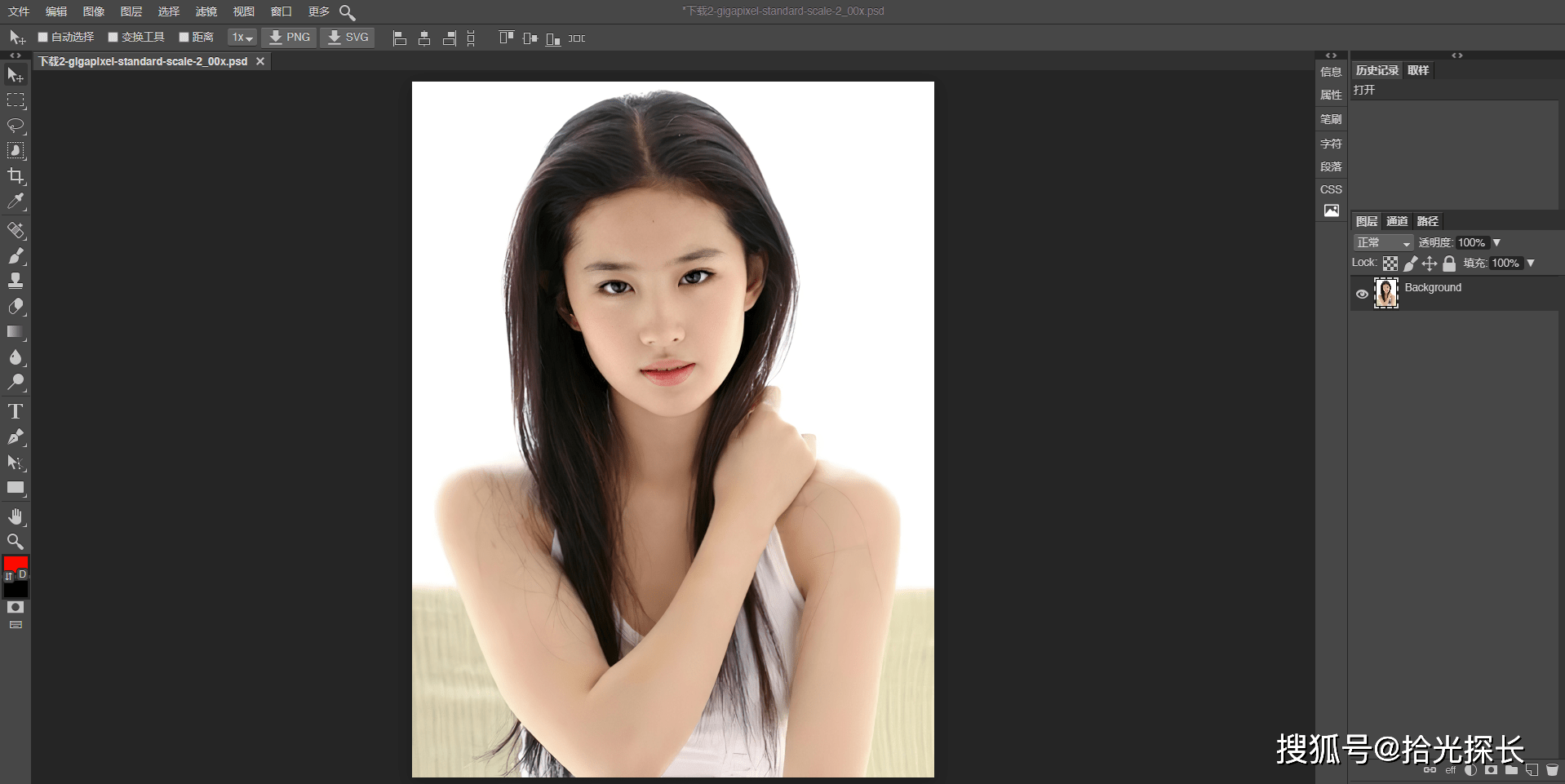Open the 文件 menu
Viewport: 1565px width, 784px height.
(x=19, y=11)
